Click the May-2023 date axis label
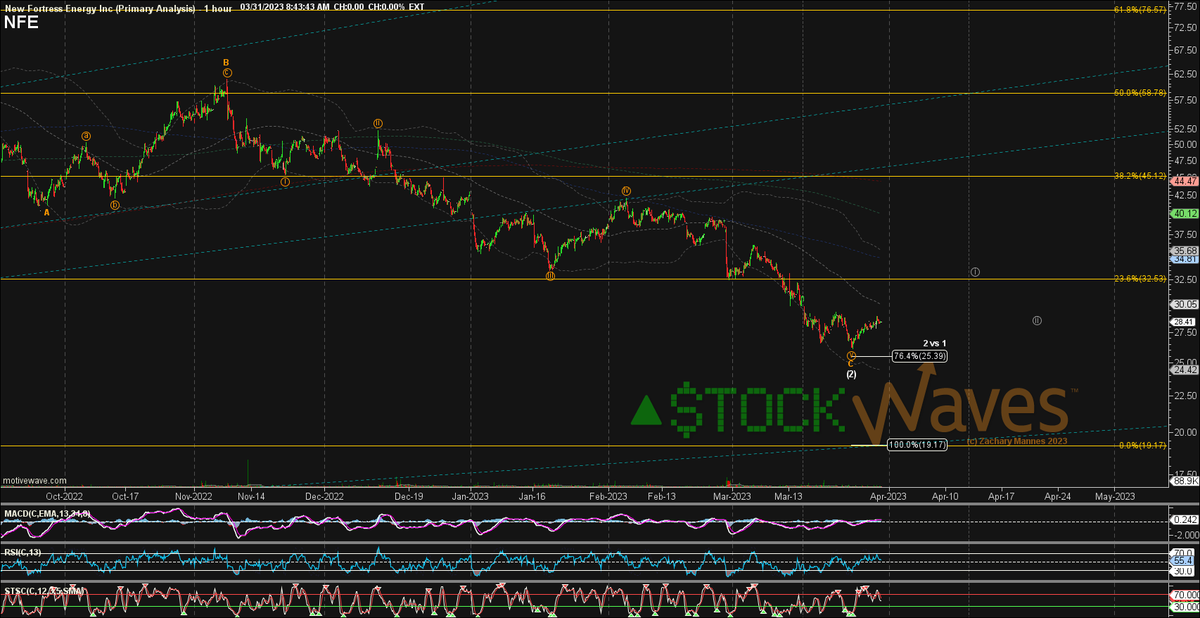 [1115, 495]
